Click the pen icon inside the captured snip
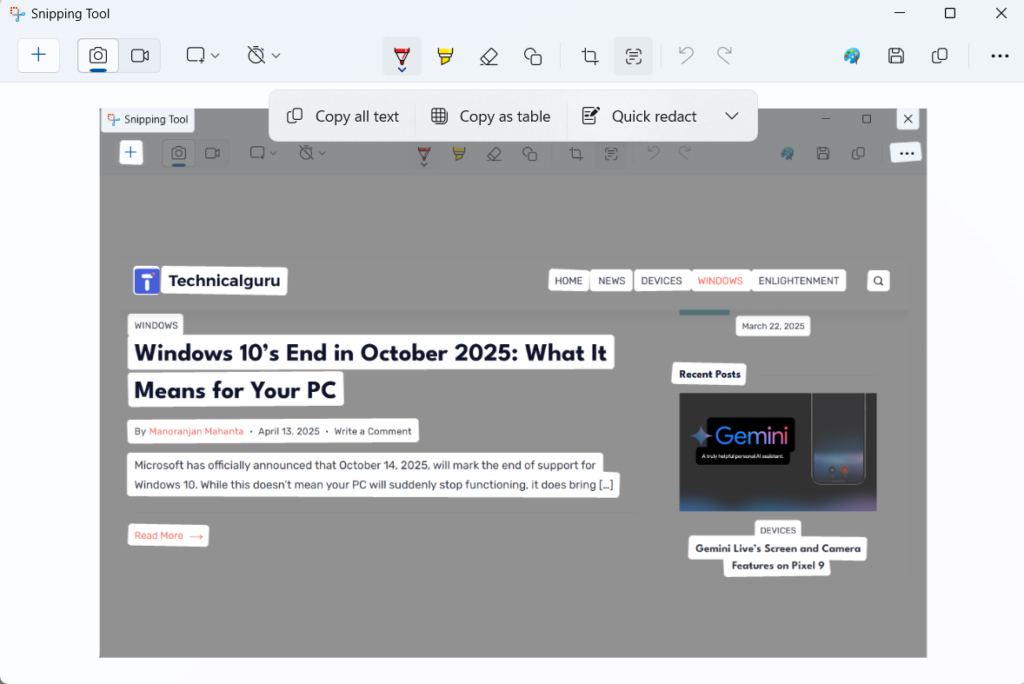1024x684 pixels. pyautogui.click(x=424, y=155)
